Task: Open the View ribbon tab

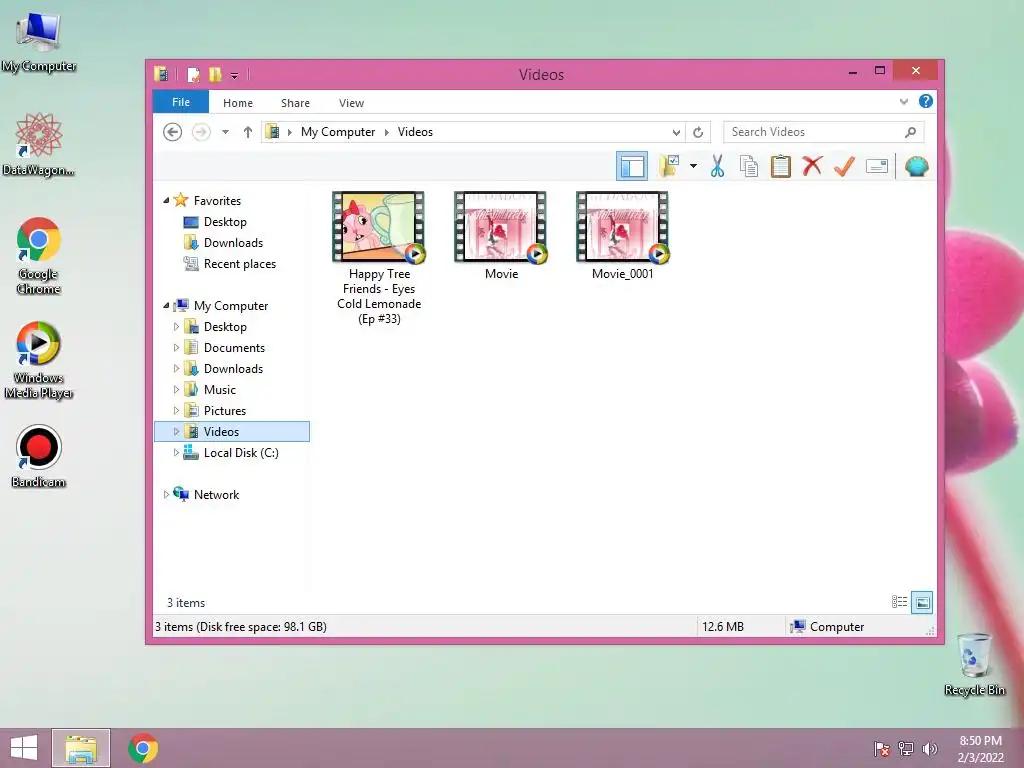Action: tap(351, 103)
